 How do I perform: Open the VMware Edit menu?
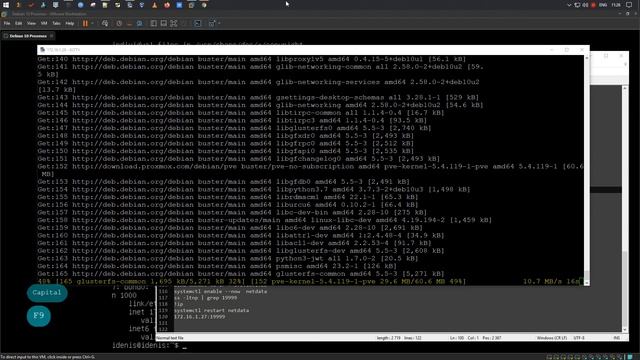pos(19,23)
